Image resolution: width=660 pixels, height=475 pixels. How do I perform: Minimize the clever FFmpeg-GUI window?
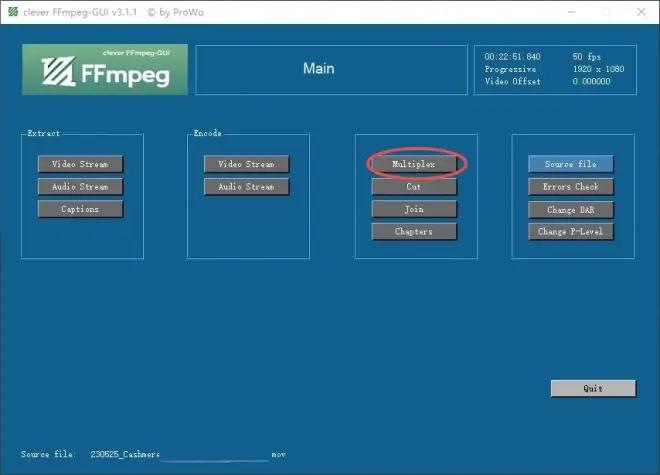pos(571,12)
